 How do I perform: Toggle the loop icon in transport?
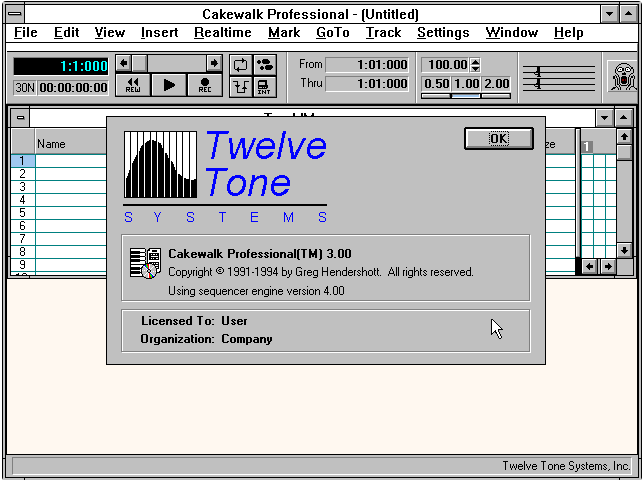240,65
